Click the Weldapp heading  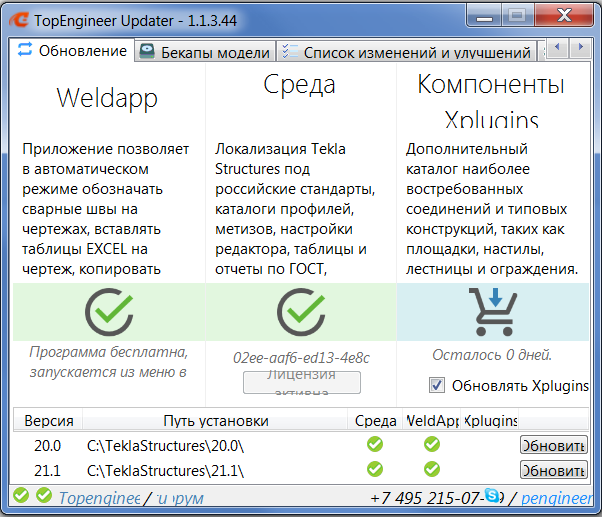pyautogui.click(x=107, y=97)
